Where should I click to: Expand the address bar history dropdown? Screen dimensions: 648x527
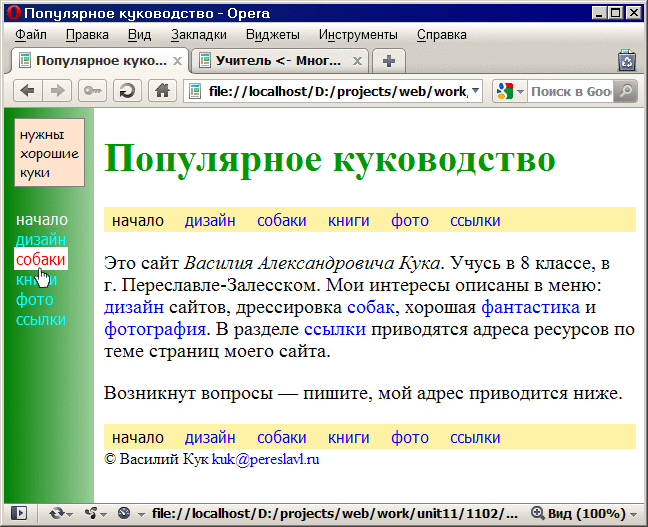(x=476, y=91)
